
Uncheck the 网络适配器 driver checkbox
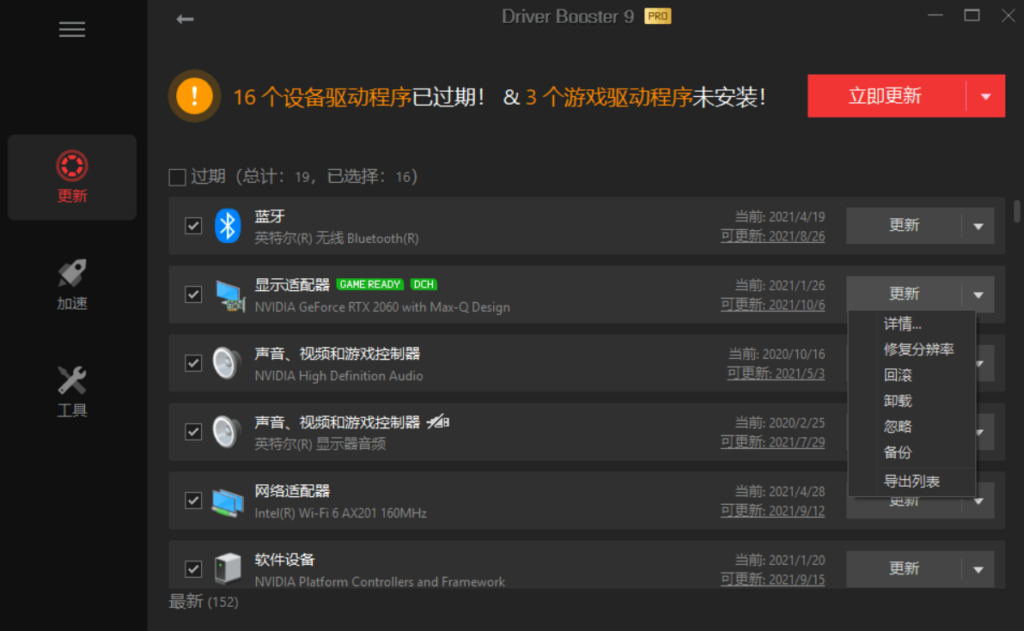[193, 500]
